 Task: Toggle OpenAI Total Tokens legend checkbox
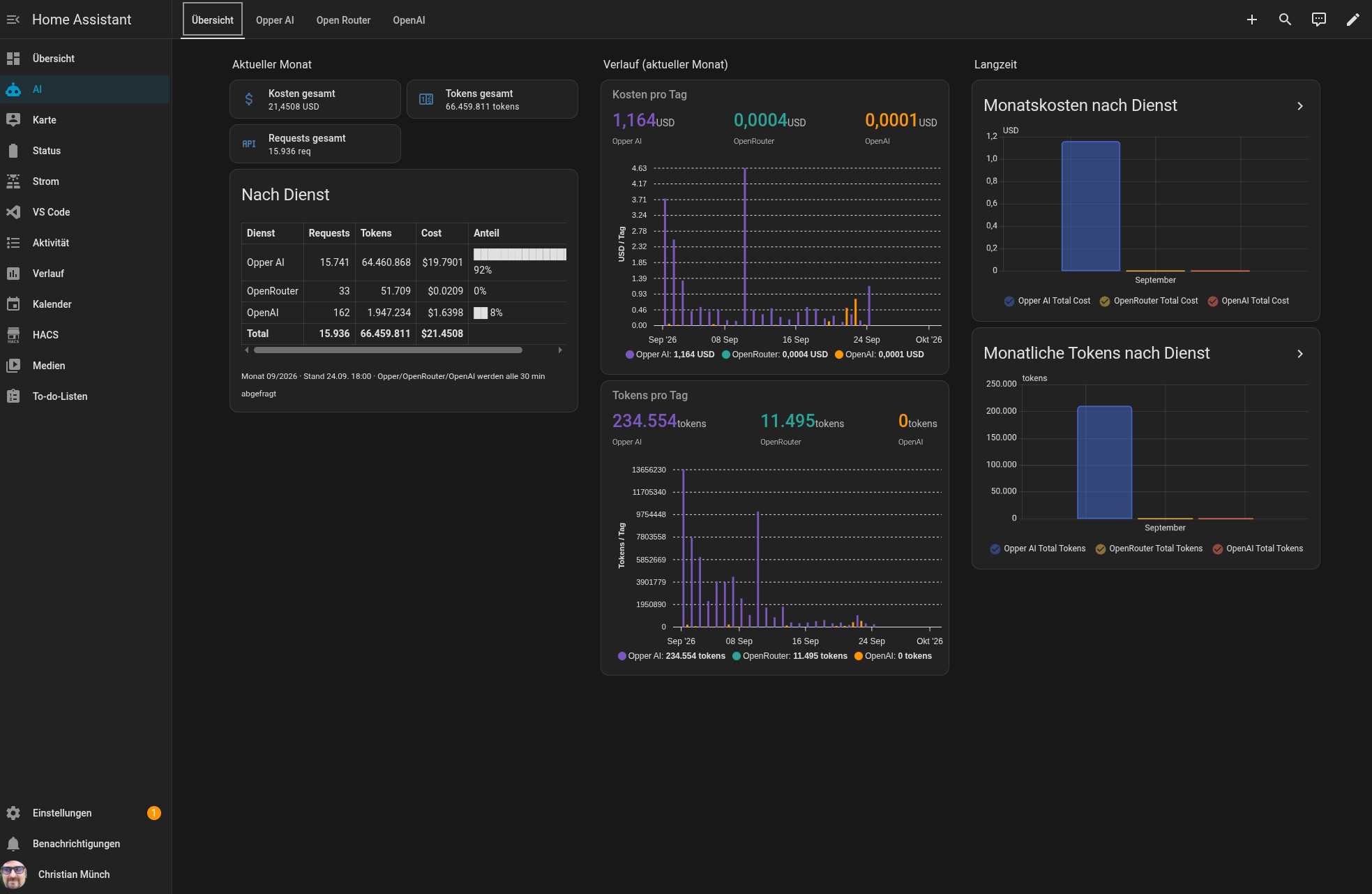pyautogui.click(x=1218, y=549)
